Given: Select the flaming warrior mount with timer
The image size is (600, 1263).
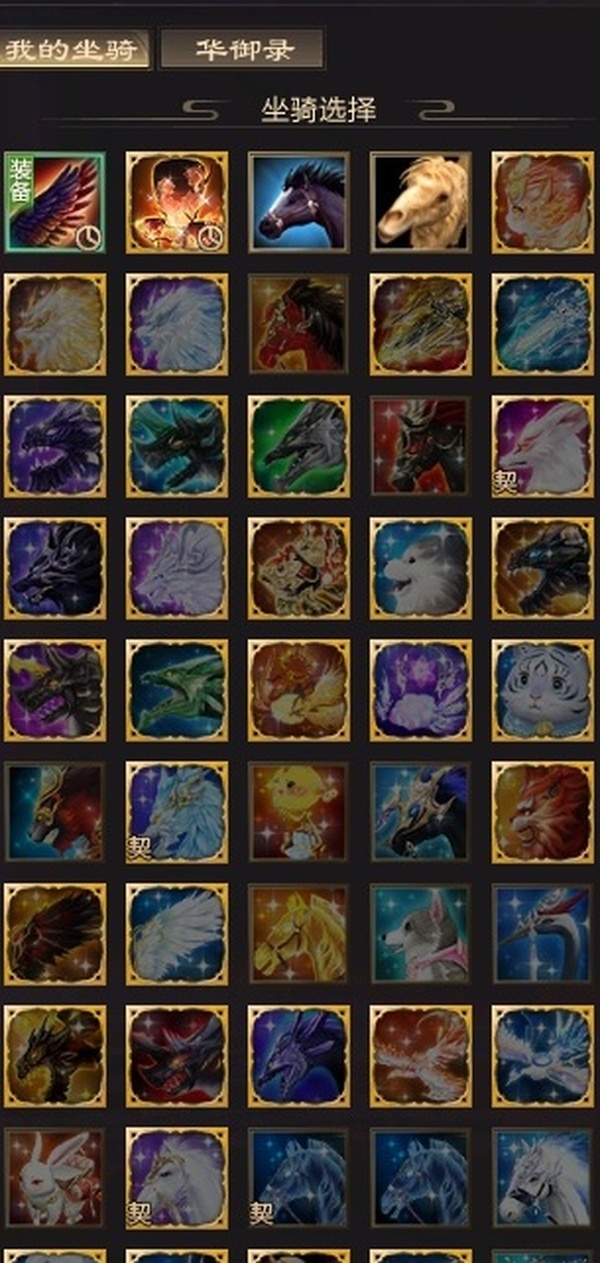Looking at the screenshot, I should [x=176, y=202].
